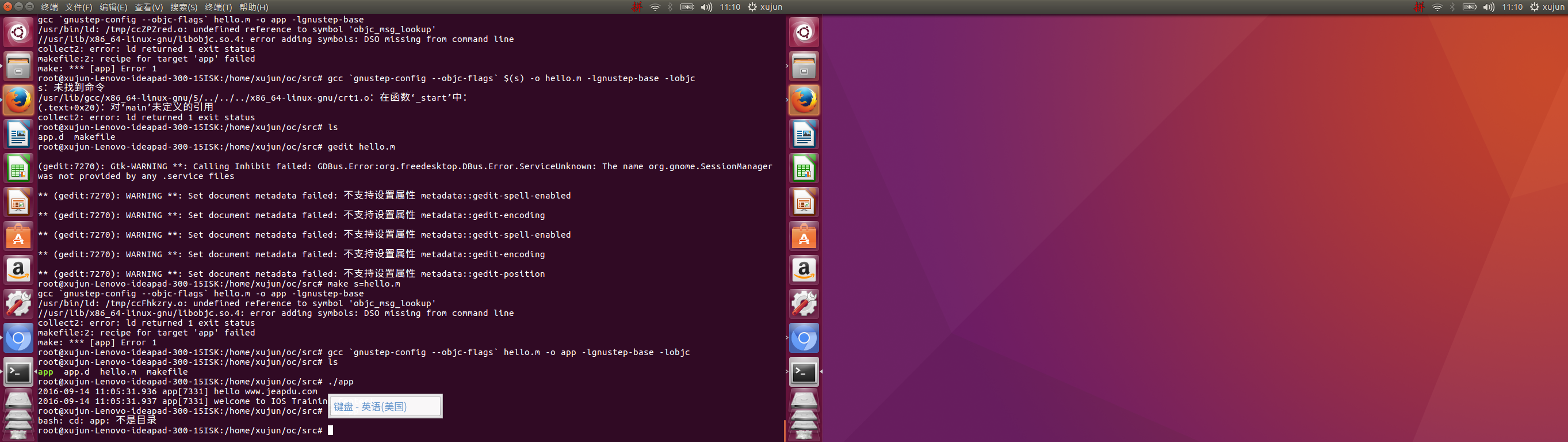Open LibreOffice Writer on the empty desktop's launcher
Viewport: 1568px width, 442px height.
coord(804,134)
